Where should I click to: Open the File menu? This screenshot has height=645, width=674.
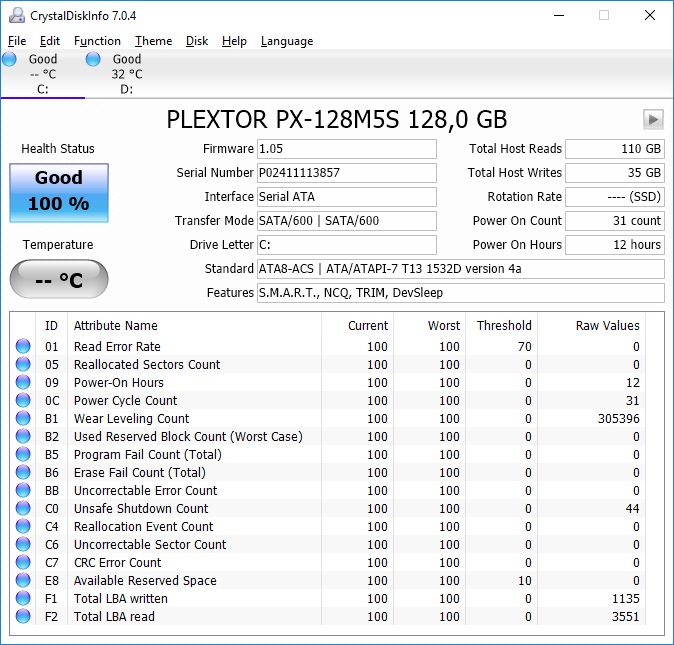point(17,41)
